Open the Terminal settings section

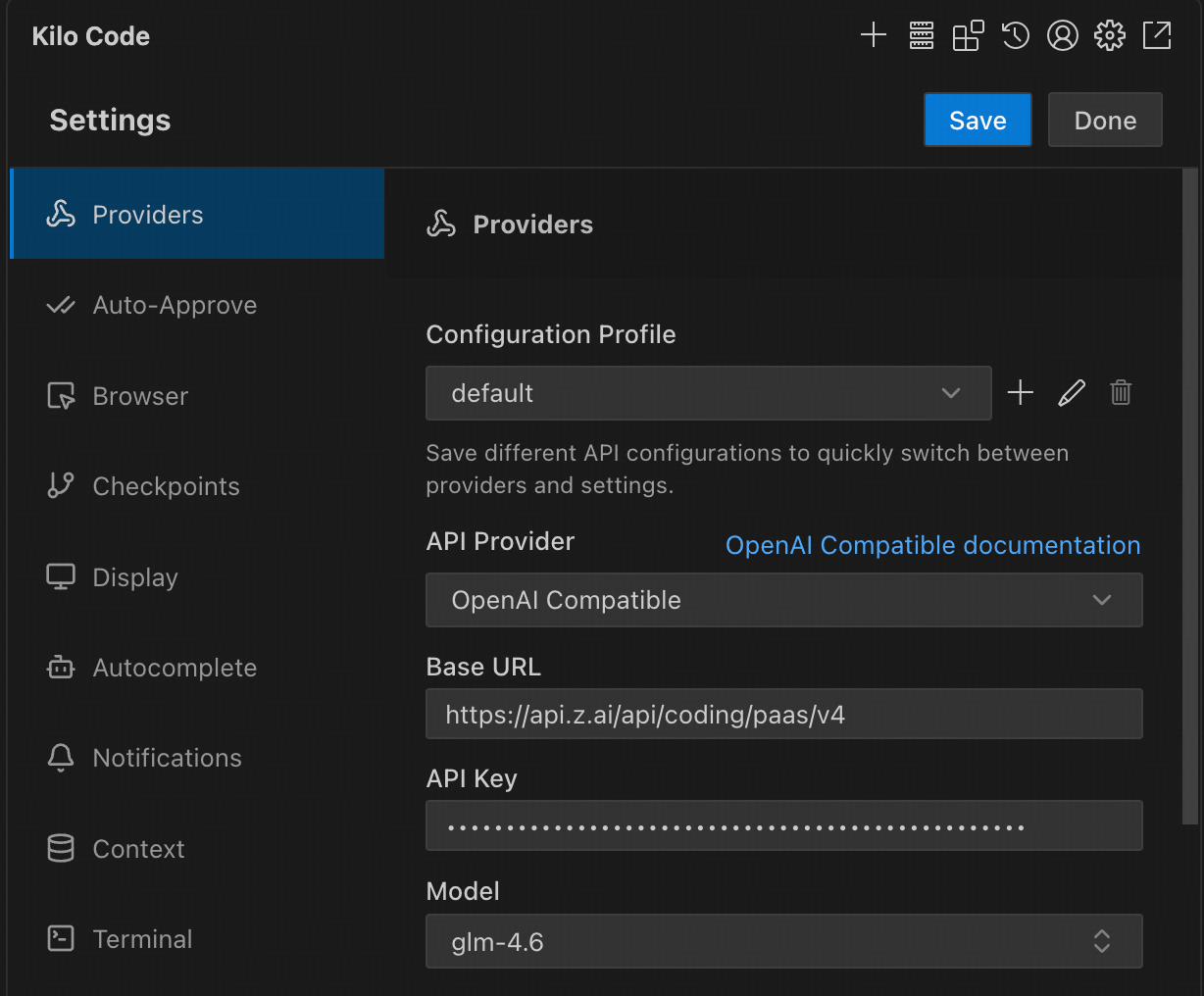[x=142, y=938]
